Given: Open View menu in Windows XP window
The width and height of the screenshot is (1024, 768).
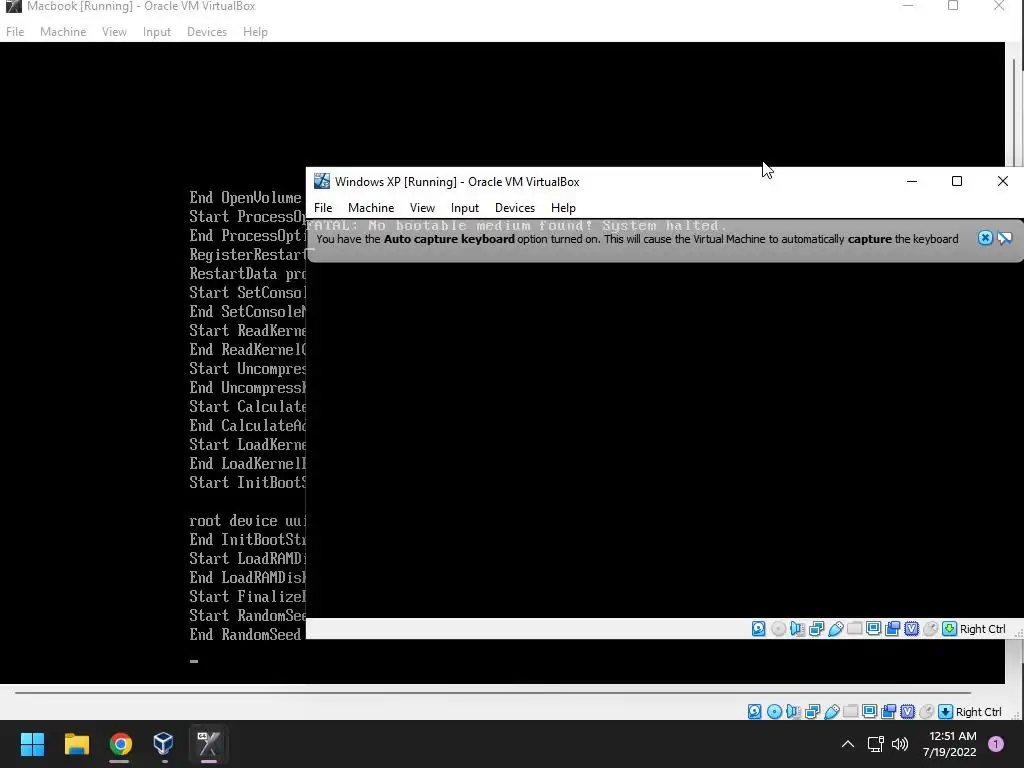Looking at the screenshot, I should pos(423,208).
